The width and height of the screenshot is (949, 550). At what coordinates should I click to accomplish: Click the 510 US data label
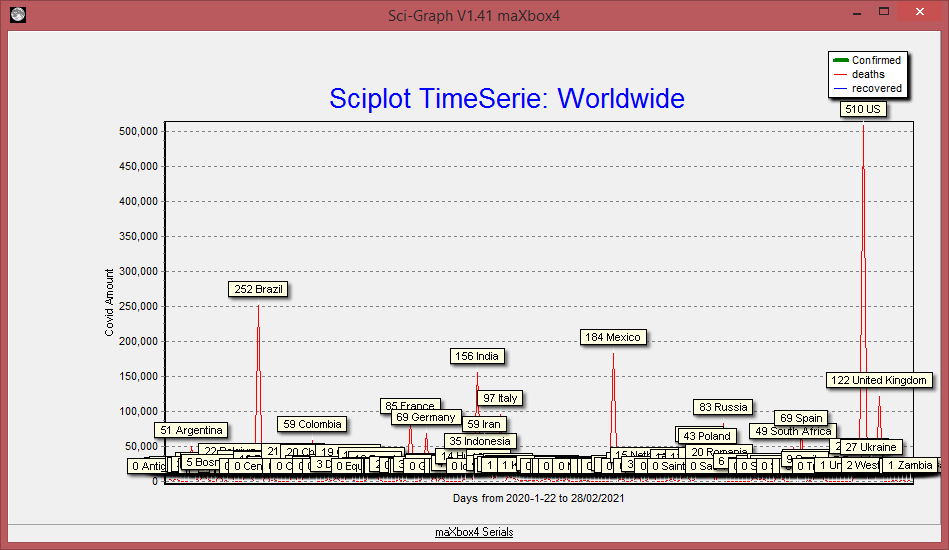click(862, 109)
